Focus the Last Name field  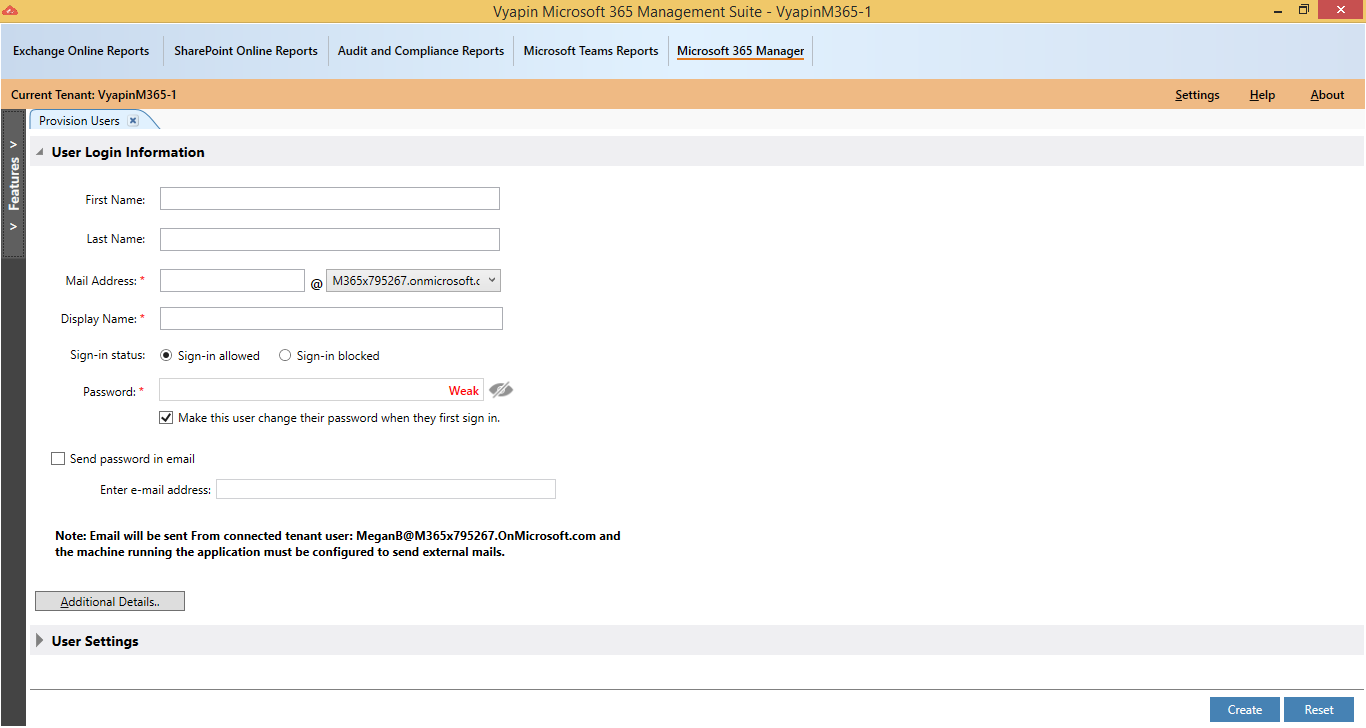(x=330, y=239)
